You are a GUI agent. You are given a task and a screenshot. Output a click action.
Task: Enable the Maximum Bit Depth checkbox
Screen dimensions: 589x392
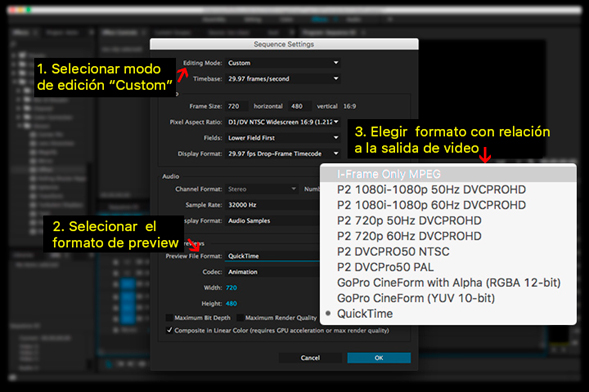tap(169, 318)
